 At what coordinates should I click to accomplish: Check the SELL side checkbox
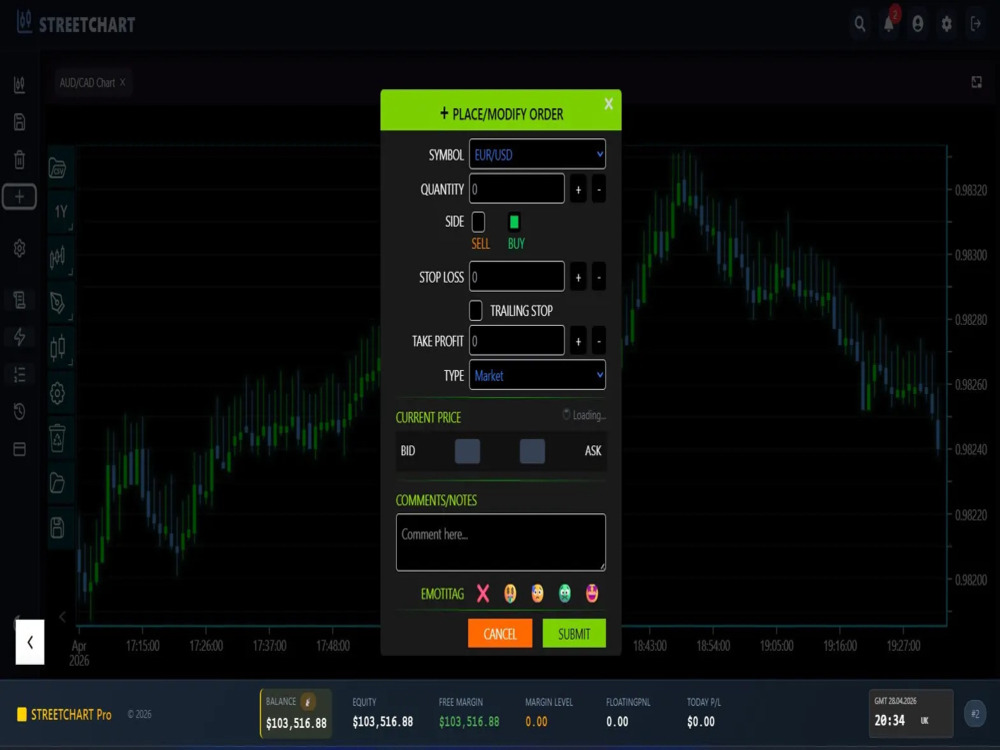478,222
